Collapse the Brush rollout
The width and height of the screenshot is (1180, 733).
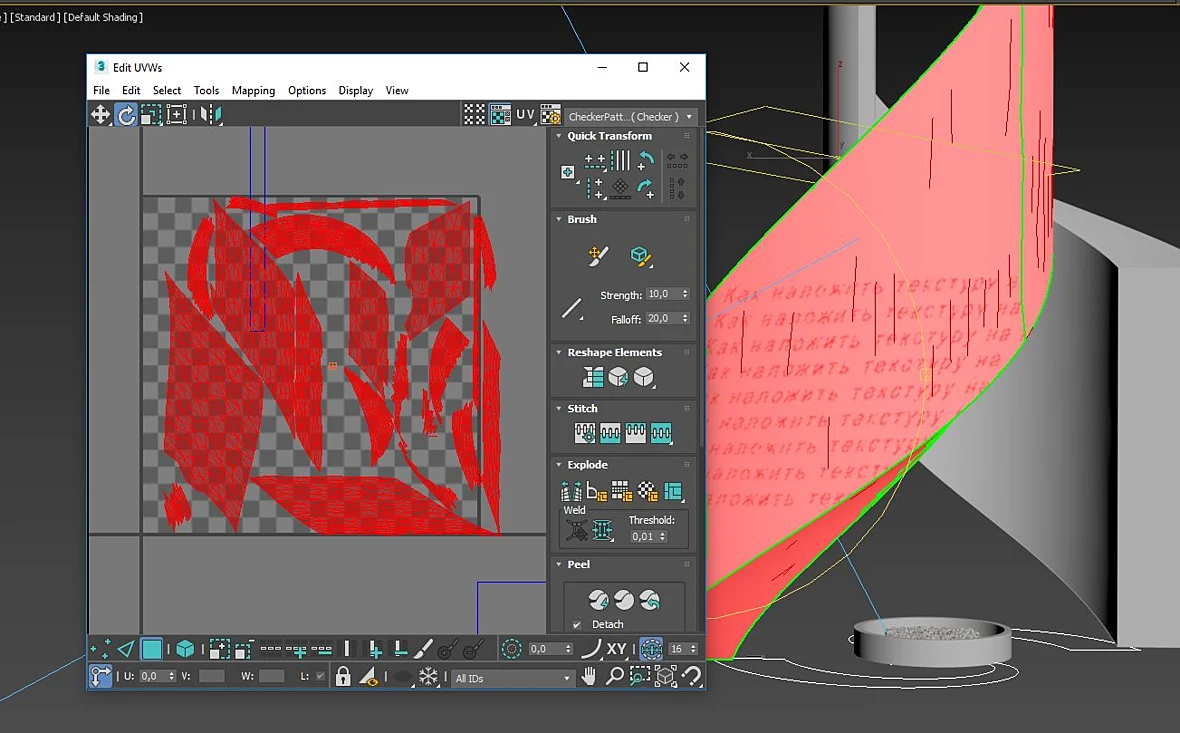point(558,219)
